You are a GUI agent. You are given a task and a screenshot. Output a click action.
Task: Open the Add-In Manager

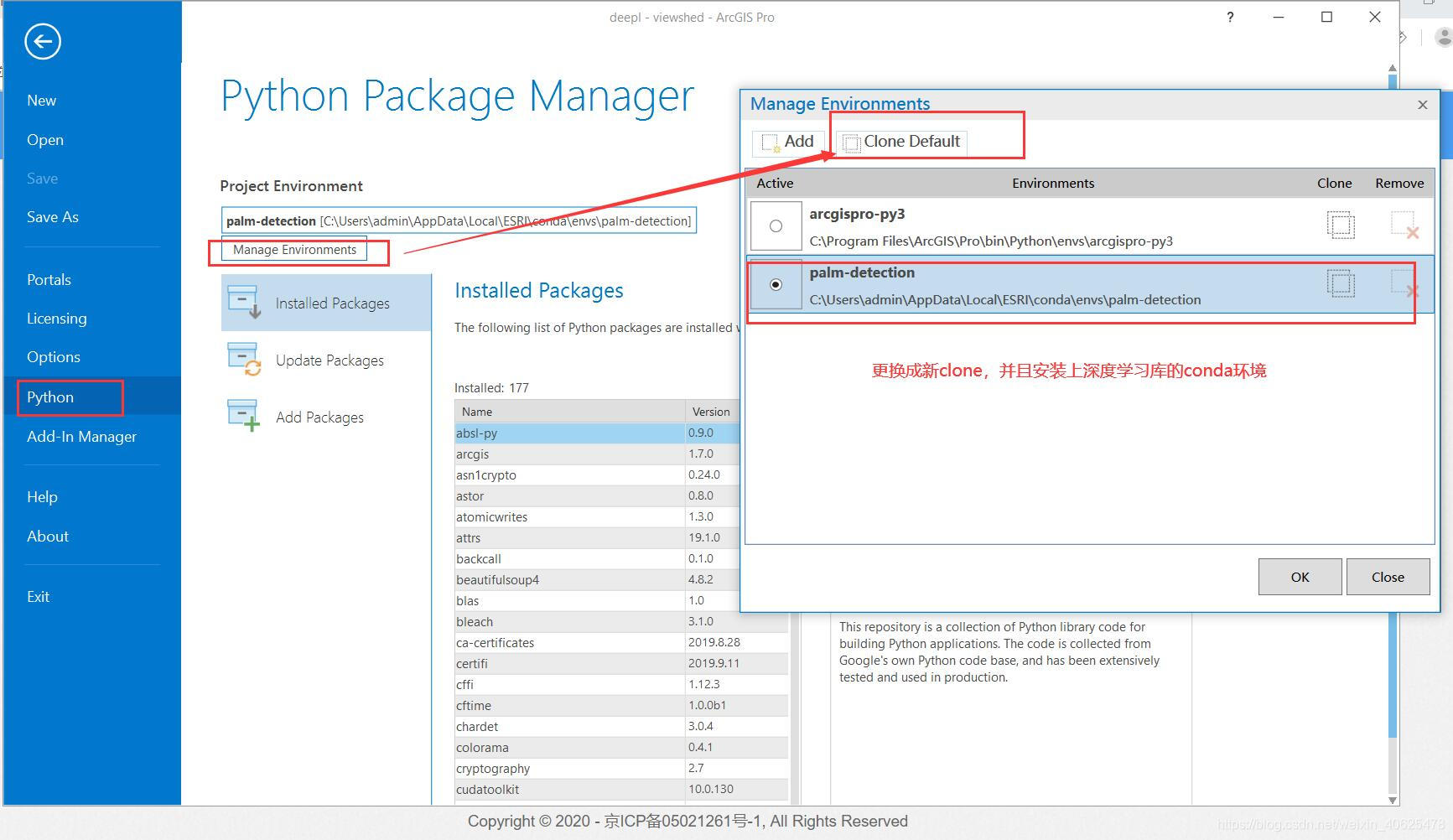coord(81,437)
